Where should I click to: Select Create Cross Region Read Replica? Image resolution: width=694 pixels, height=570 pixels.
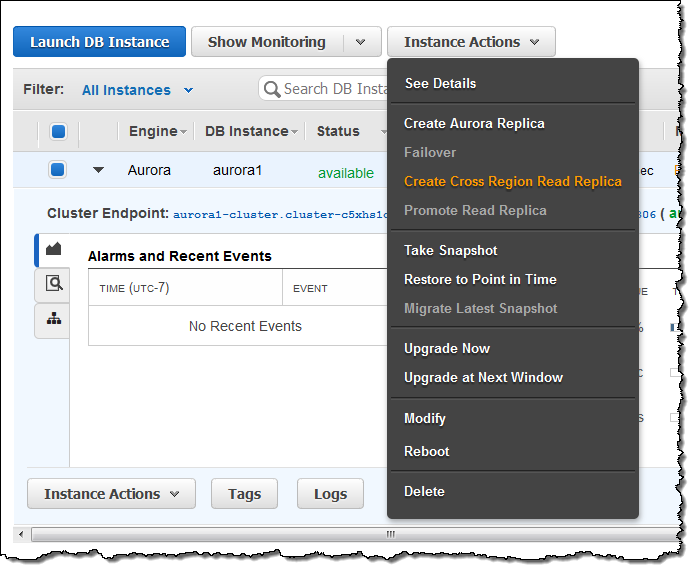(x=512, y=181)
